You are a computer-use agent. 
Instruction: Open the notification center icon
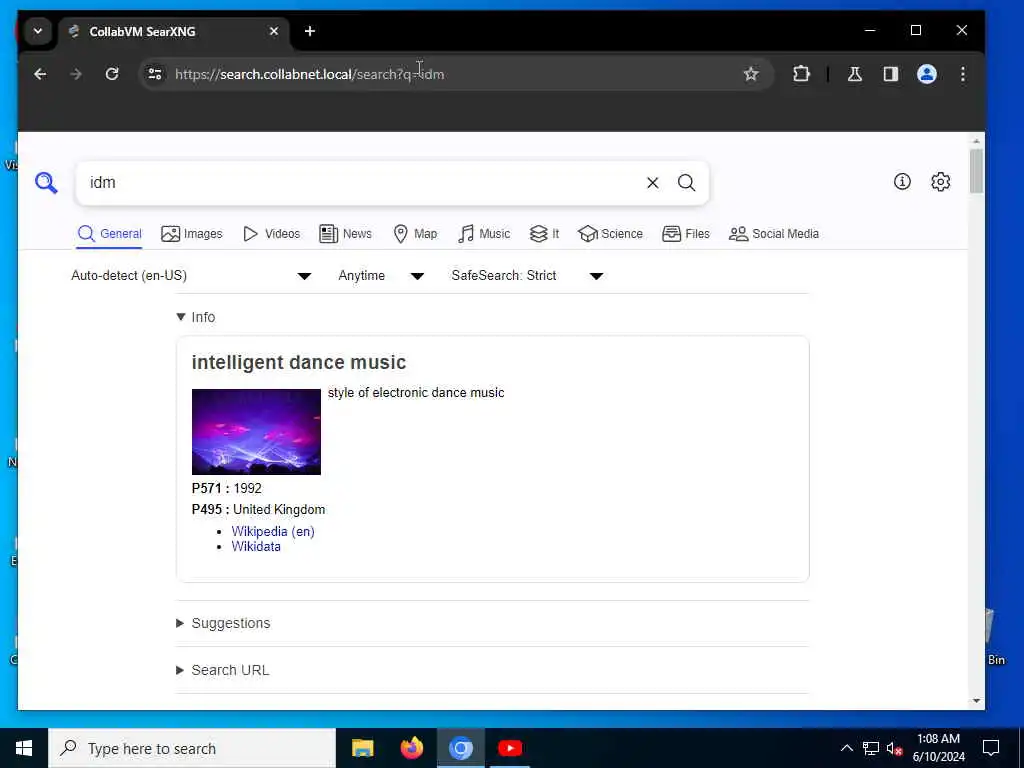click(991, 748)
